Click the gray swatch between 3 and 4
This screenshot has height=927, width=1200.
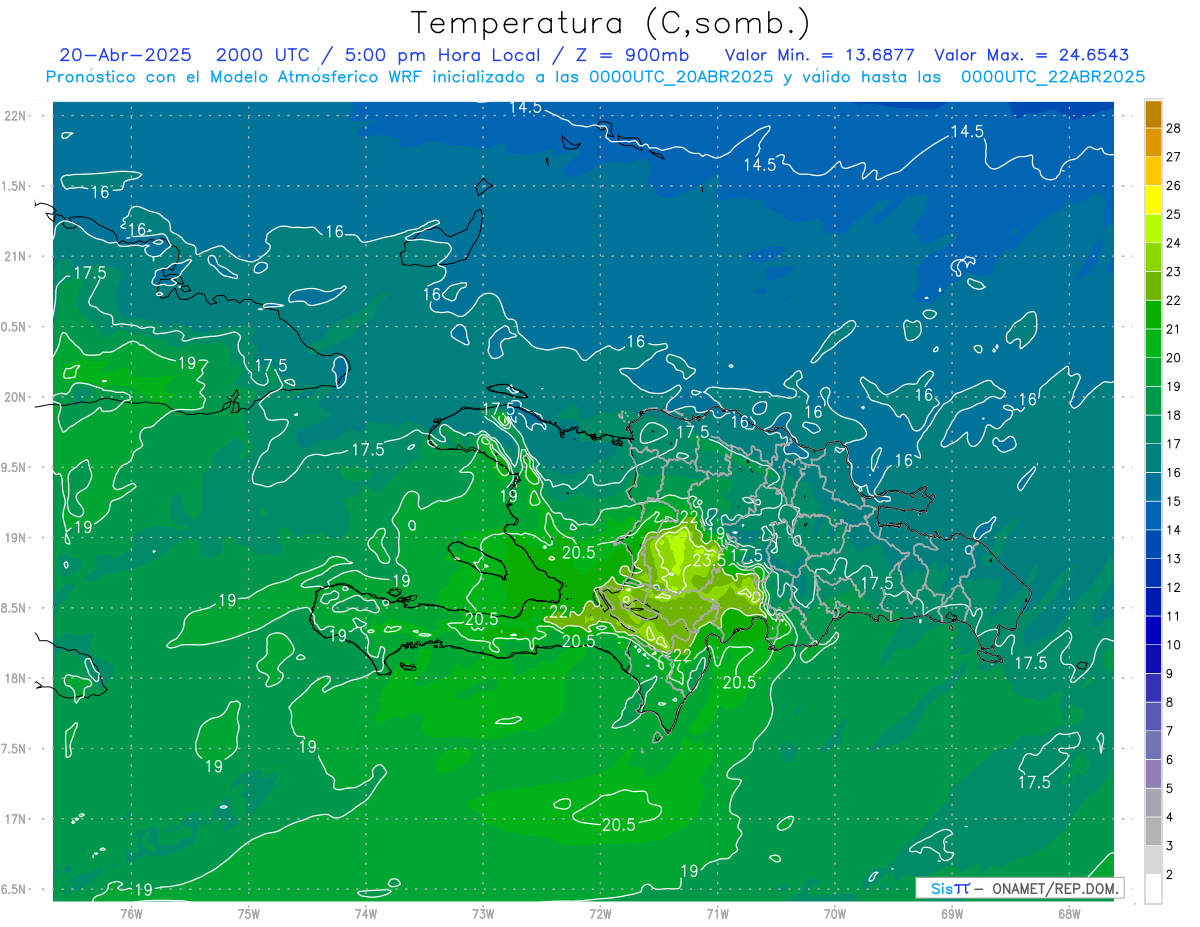tap(1153, 831)
